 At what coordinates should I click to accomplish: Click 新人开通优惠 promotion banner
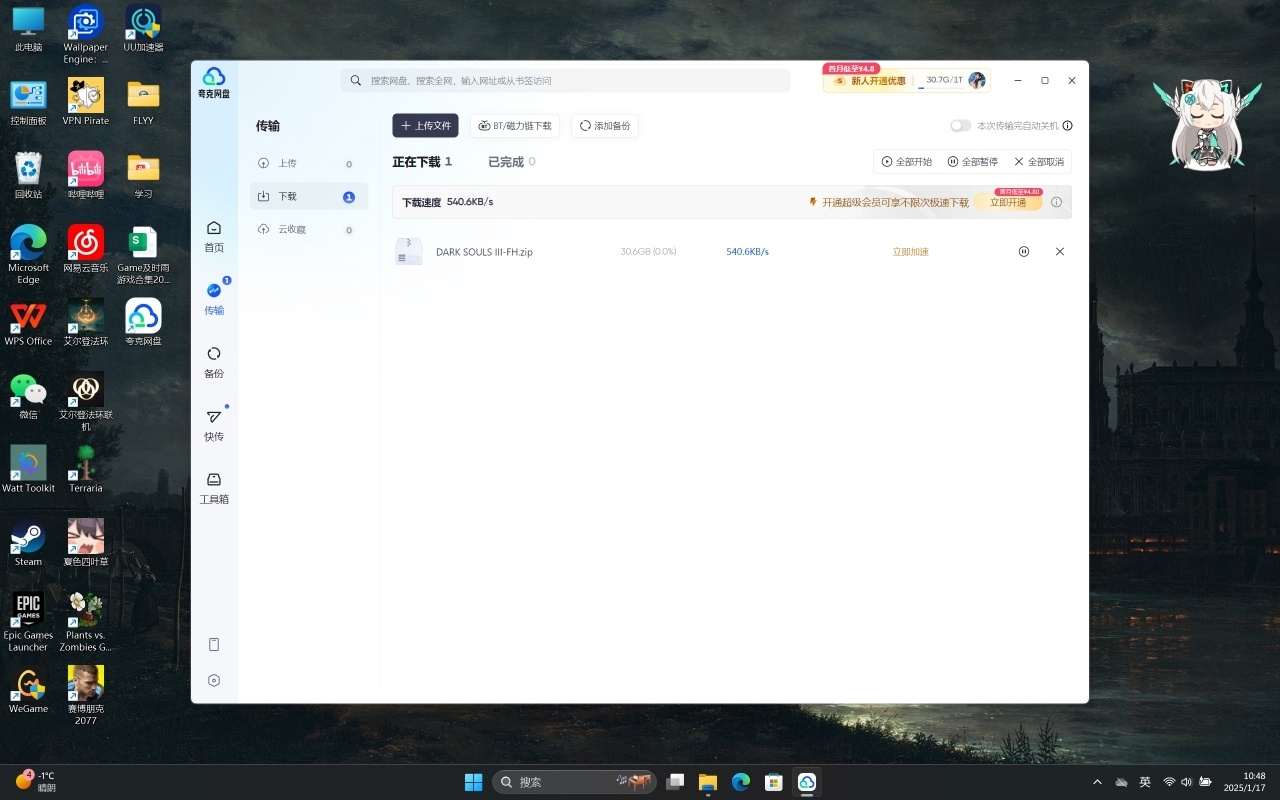click(x=870, y=81)
